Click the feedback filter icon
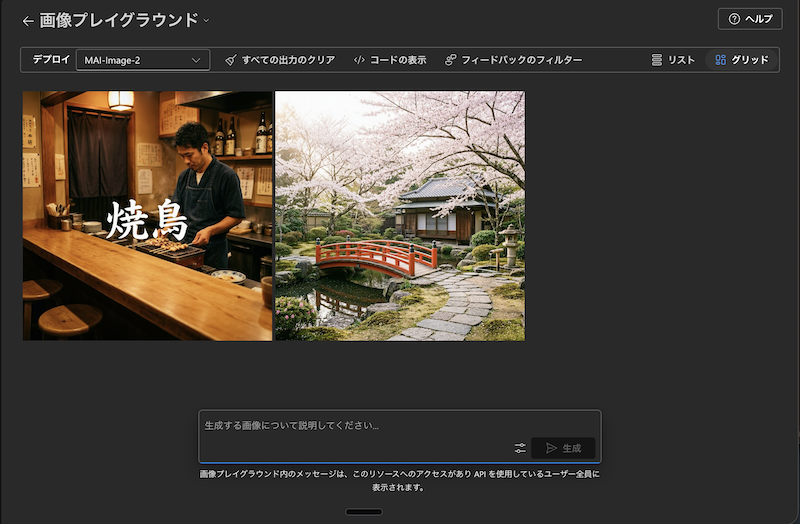Screen dimensions: 800x524 (451, 60)
